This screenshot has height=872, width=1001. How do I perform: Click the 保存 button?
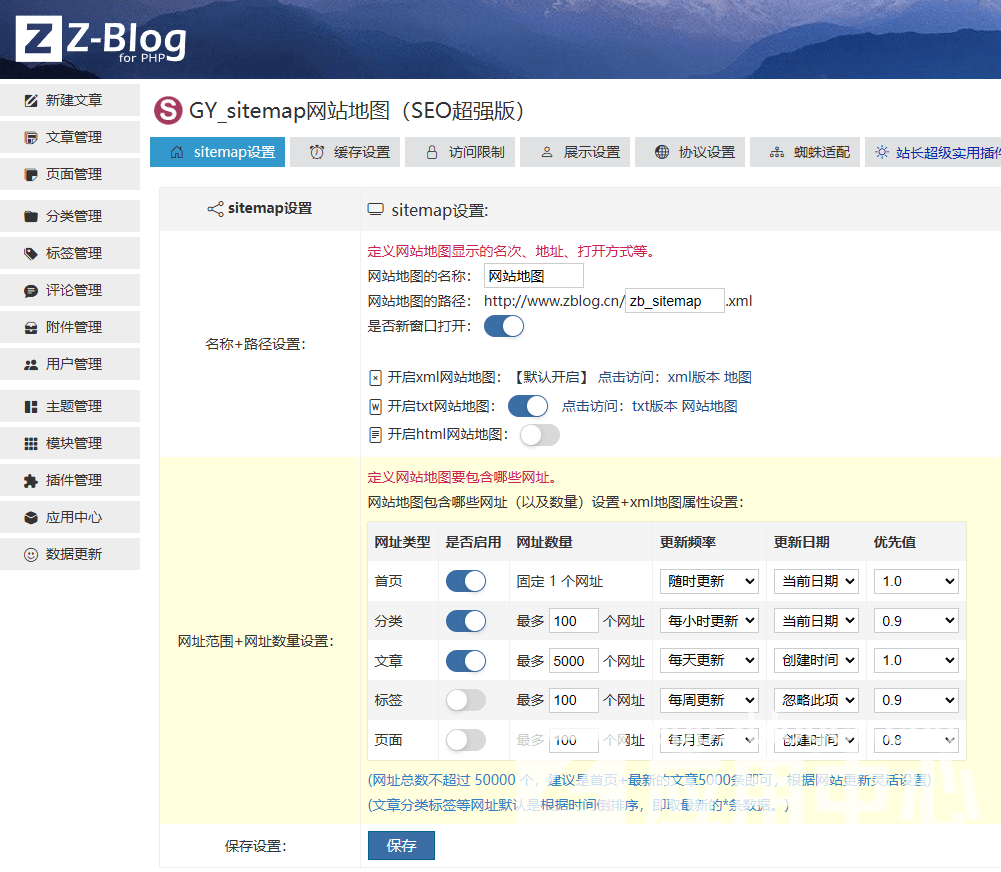pyautogui.click(x=401, y=845)
